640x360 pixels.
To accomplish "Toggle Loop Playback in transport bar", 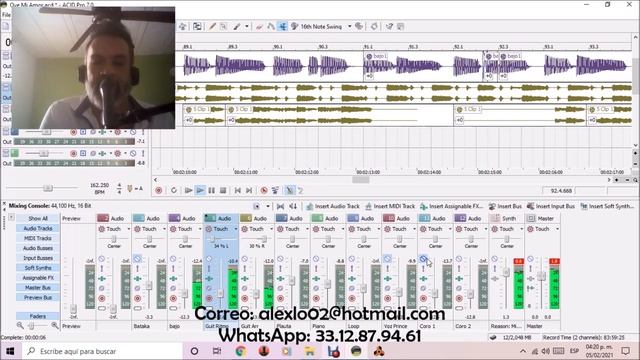I will click(x=174, y=191).
